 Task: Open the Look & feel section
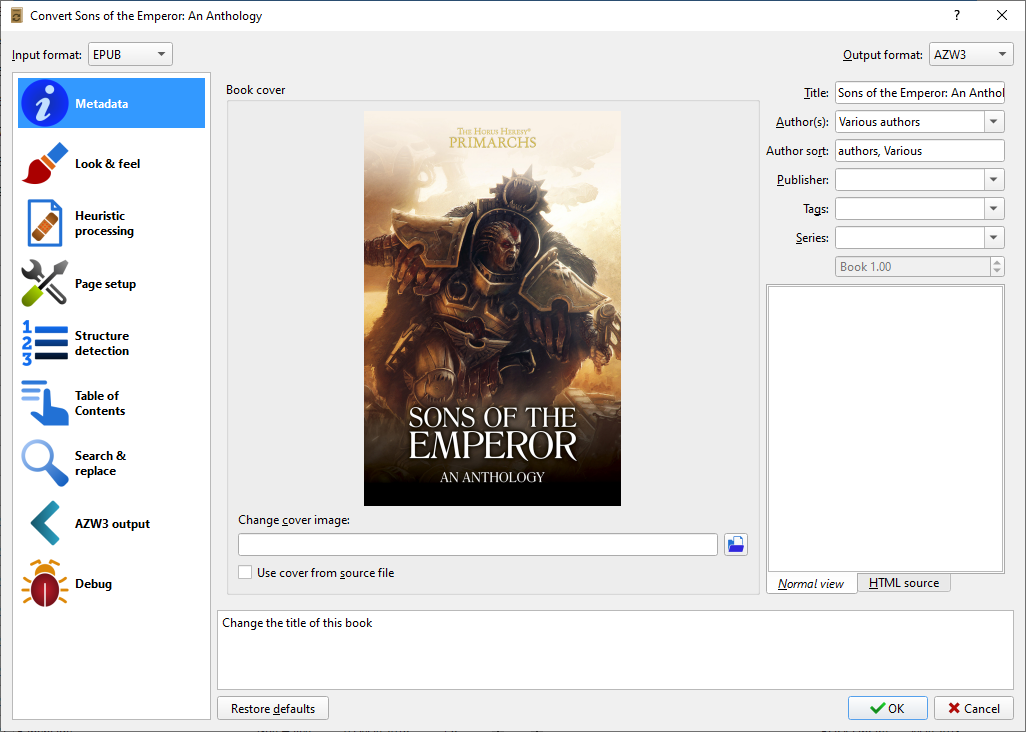110,163
